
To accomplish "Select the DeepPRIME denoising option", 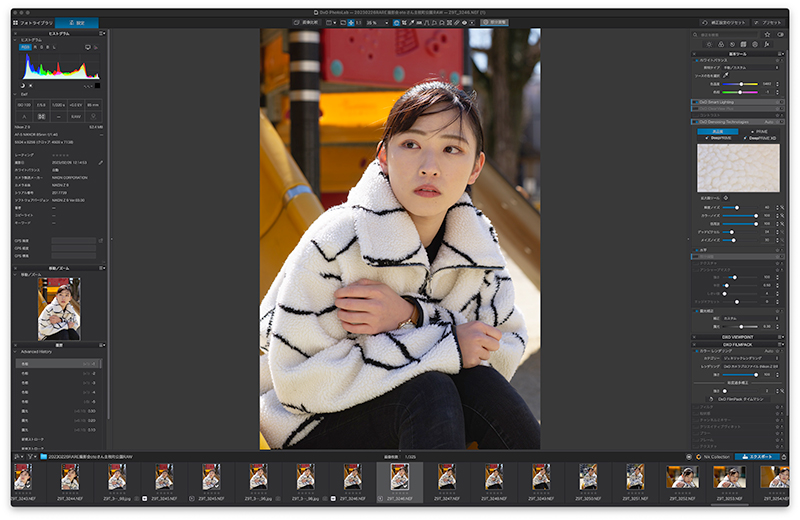I will coord(719,138).
